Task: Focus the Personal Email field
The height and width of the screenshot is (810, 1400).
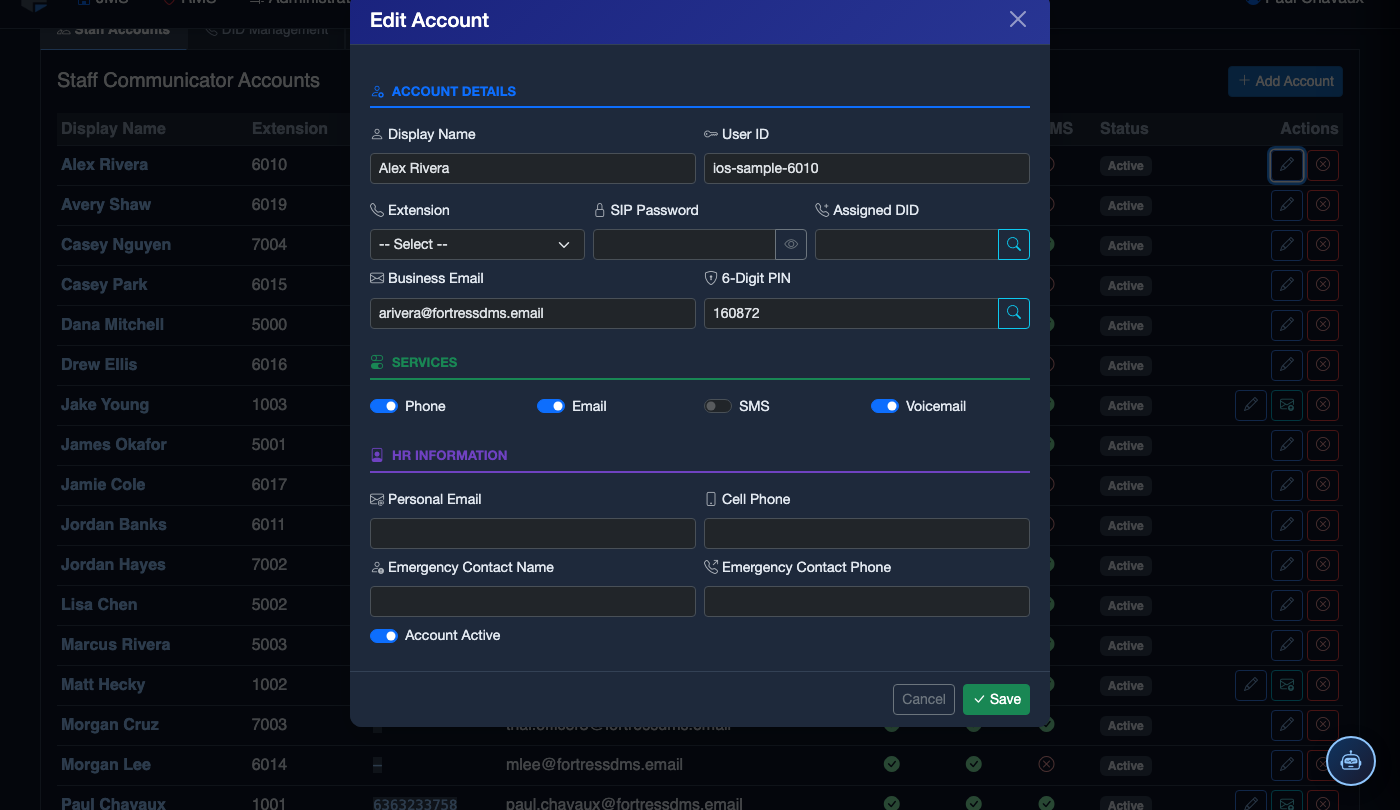Action: coord(533,533)
